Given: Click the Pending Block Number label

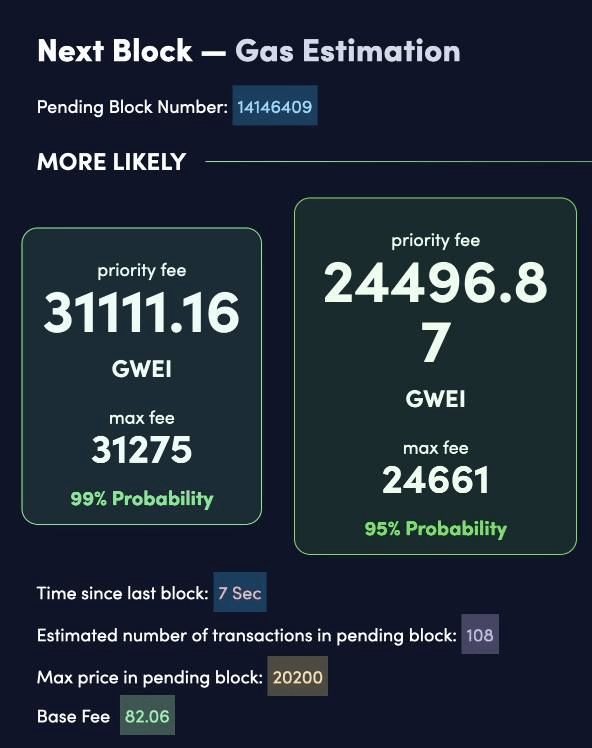Looking at the screenshot, I should [x=133, y=107].
